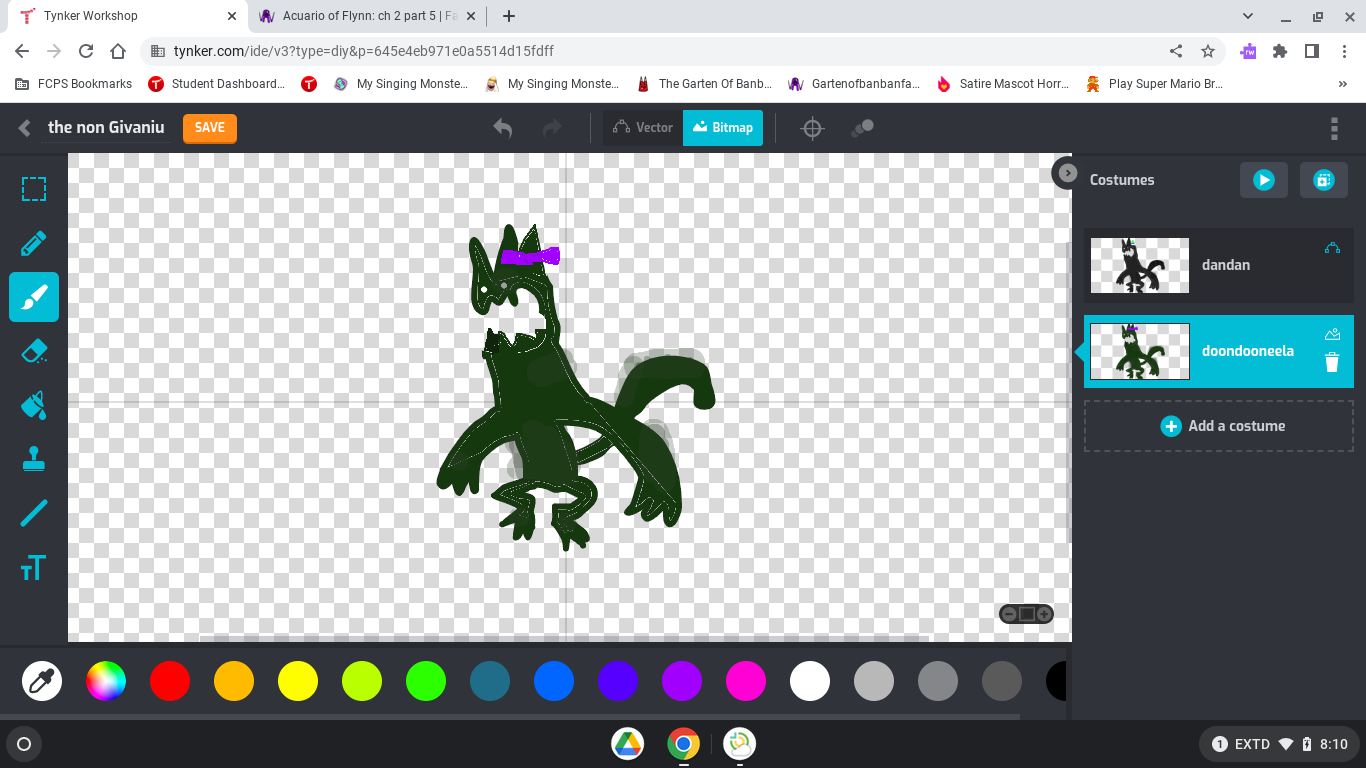Open the launcher circle button

click(x=24, y=744)
